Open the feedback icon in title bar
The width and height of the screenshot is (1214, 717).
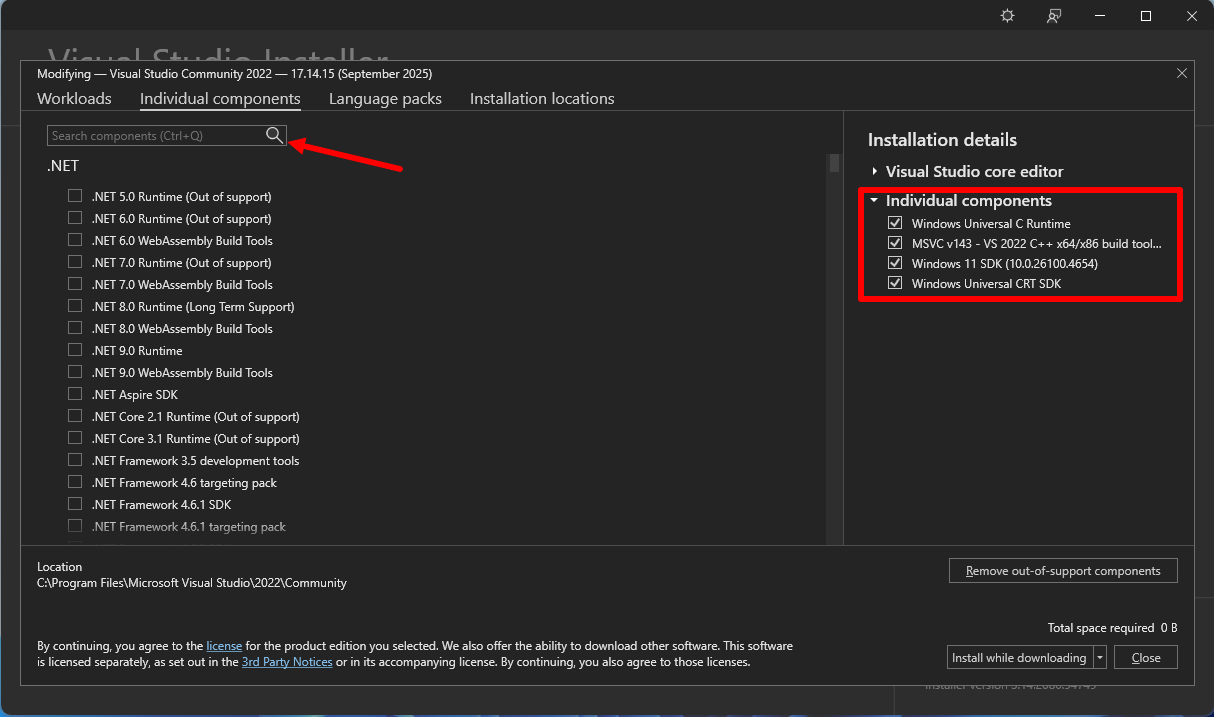click(x=1053, y=16)
